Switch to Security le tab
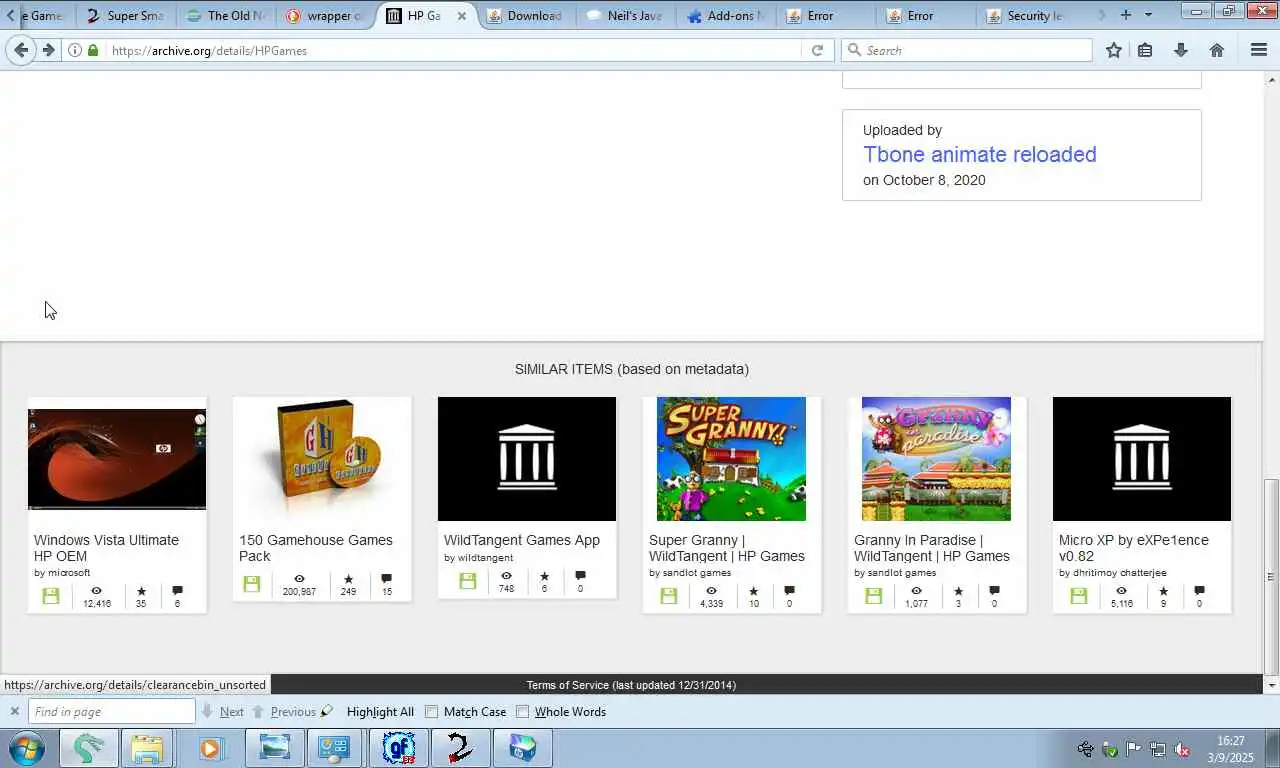This screenshot has width=1280, height=768. tap(1026, 15)
